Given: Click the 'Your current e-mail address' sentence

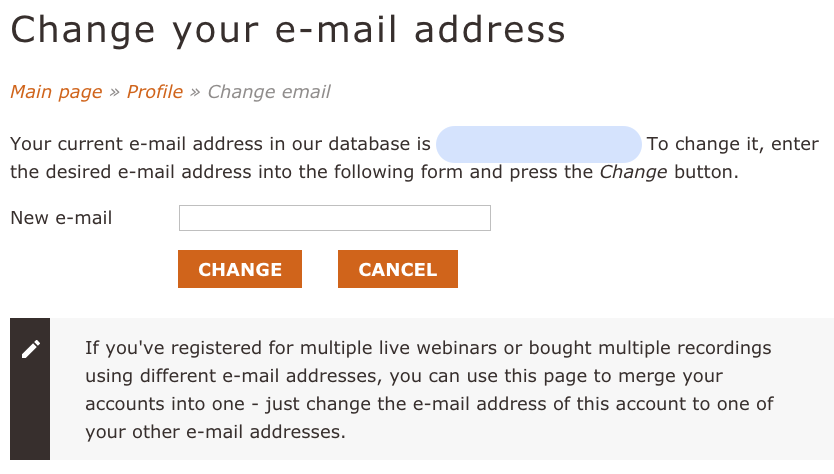Looking at the screenshot, I should coord(220,144).
